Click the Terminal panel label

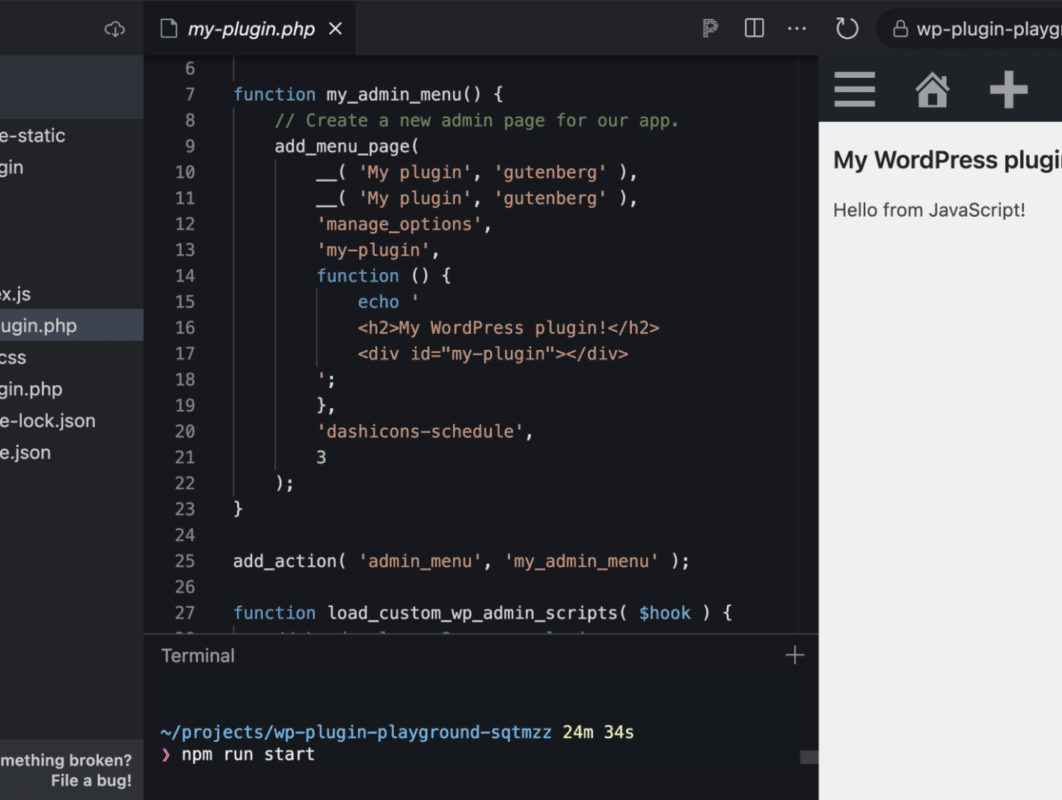198,656
